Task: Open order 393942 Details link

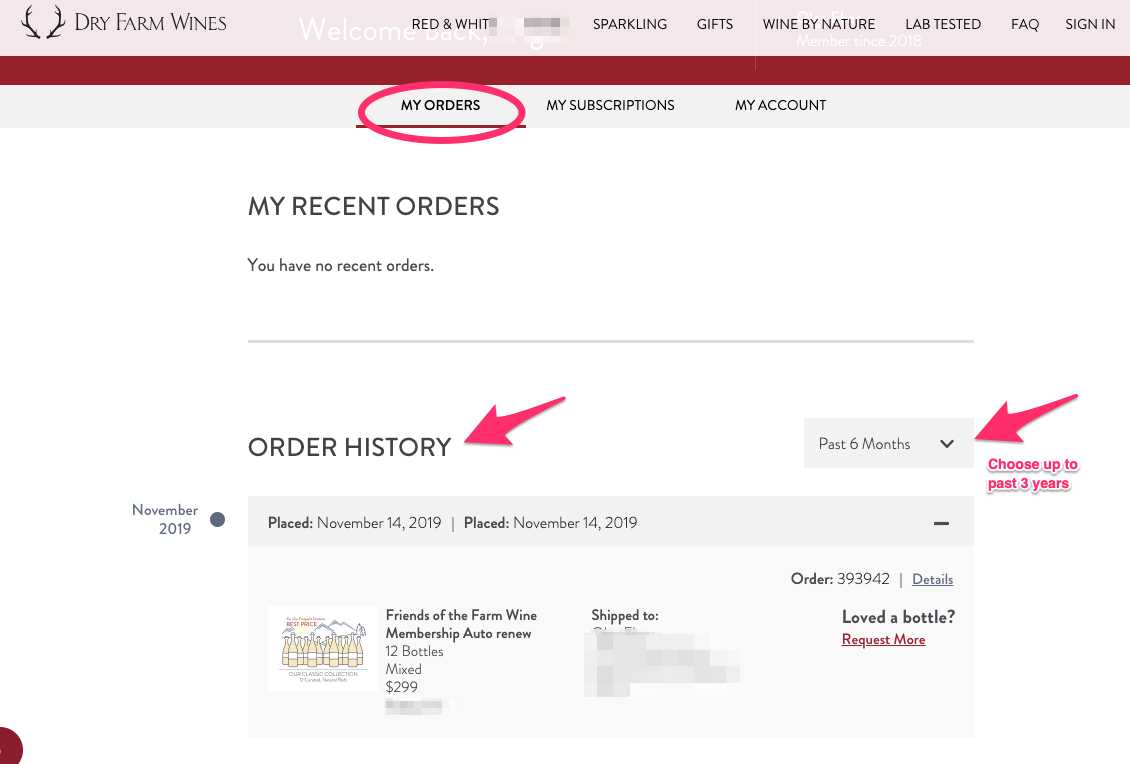Action: pyautogui.click(x=932, y=579)
